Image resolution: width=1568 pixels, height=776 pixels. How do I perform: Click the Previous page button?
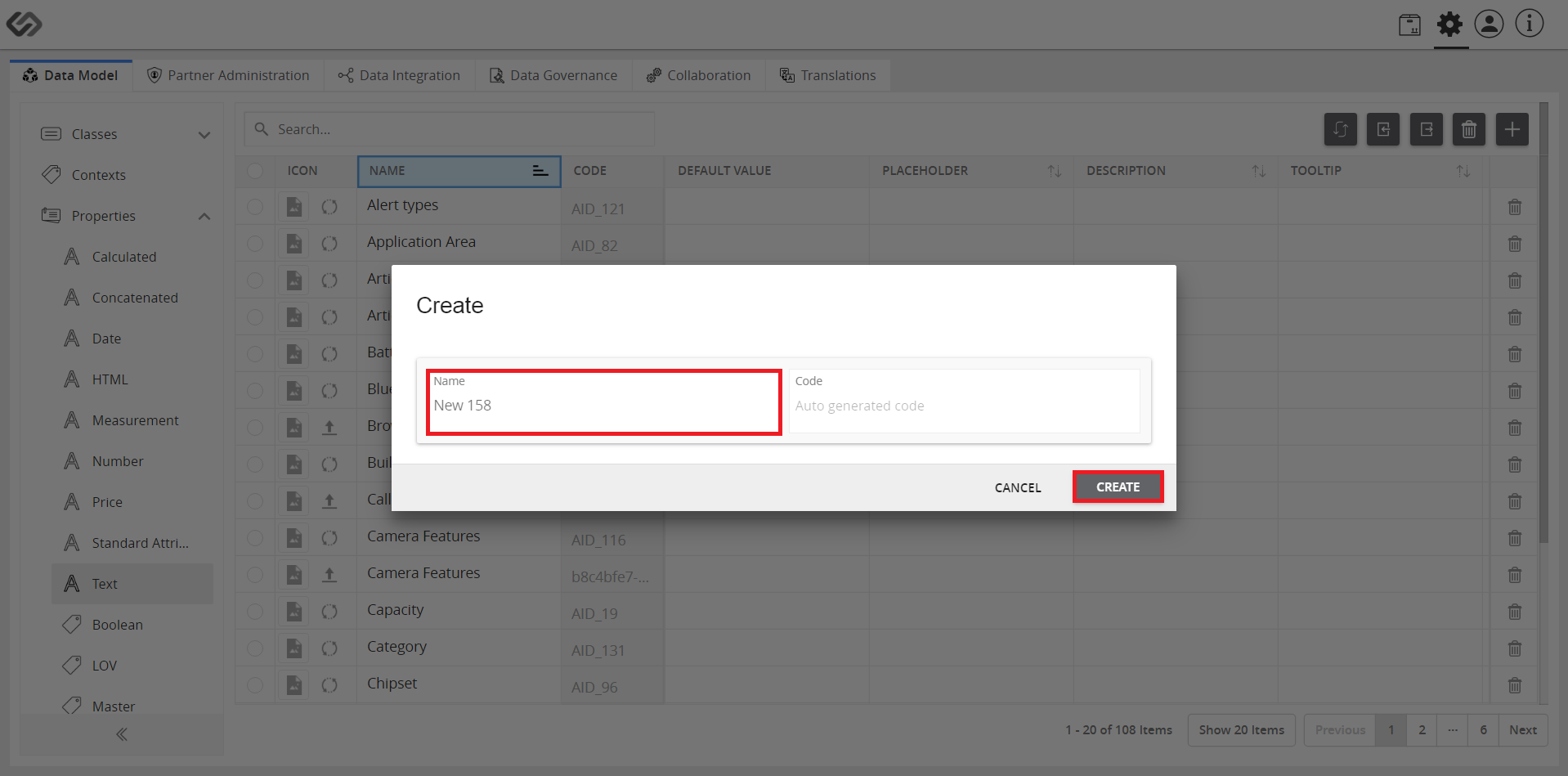click(1340, 730)
